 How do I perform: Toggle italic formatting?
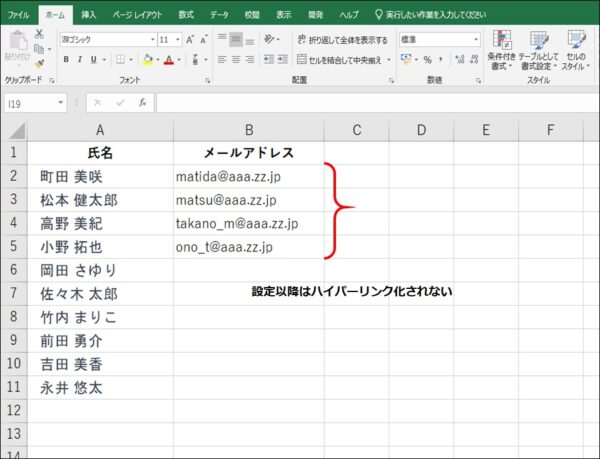(x=80, y=60)
